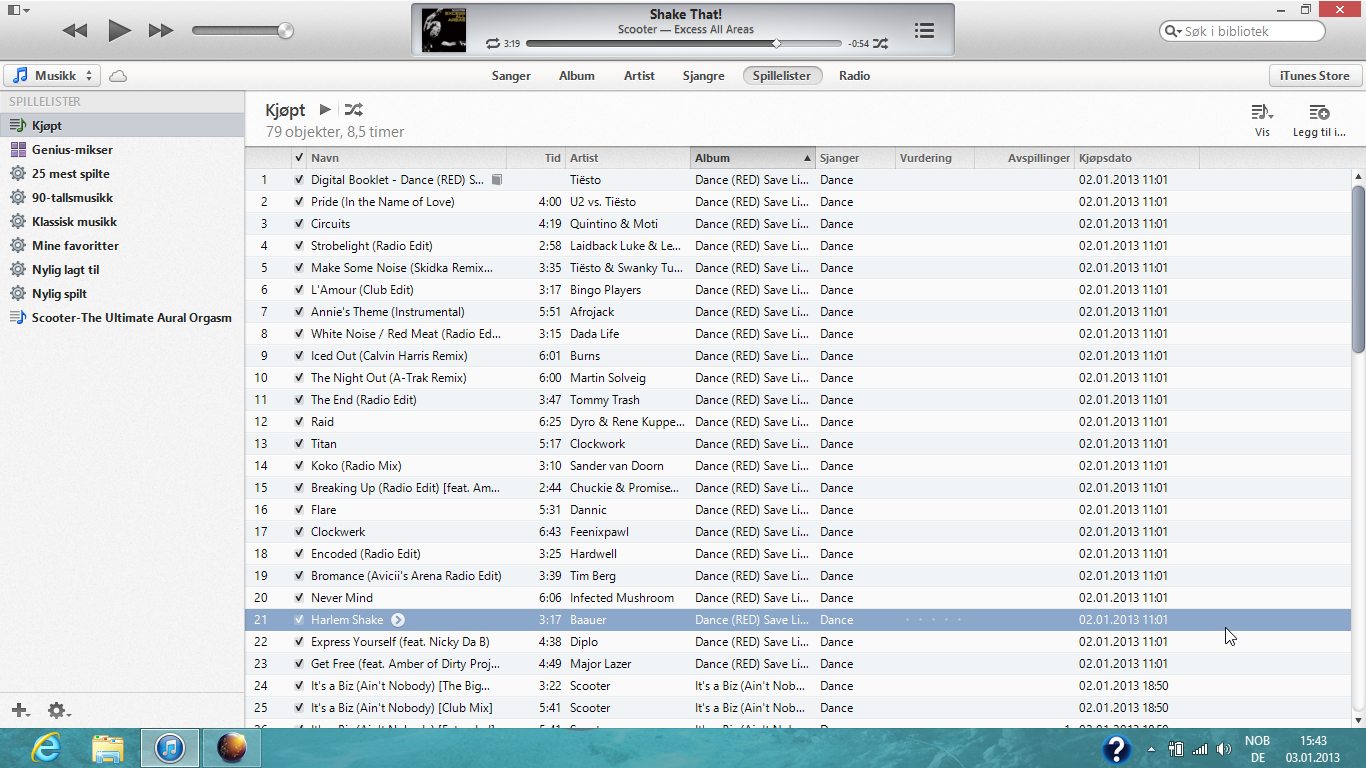Screen dimensions: 1366x768
Task: Switch to the Artist tab
Action: [x=639, y=76]
